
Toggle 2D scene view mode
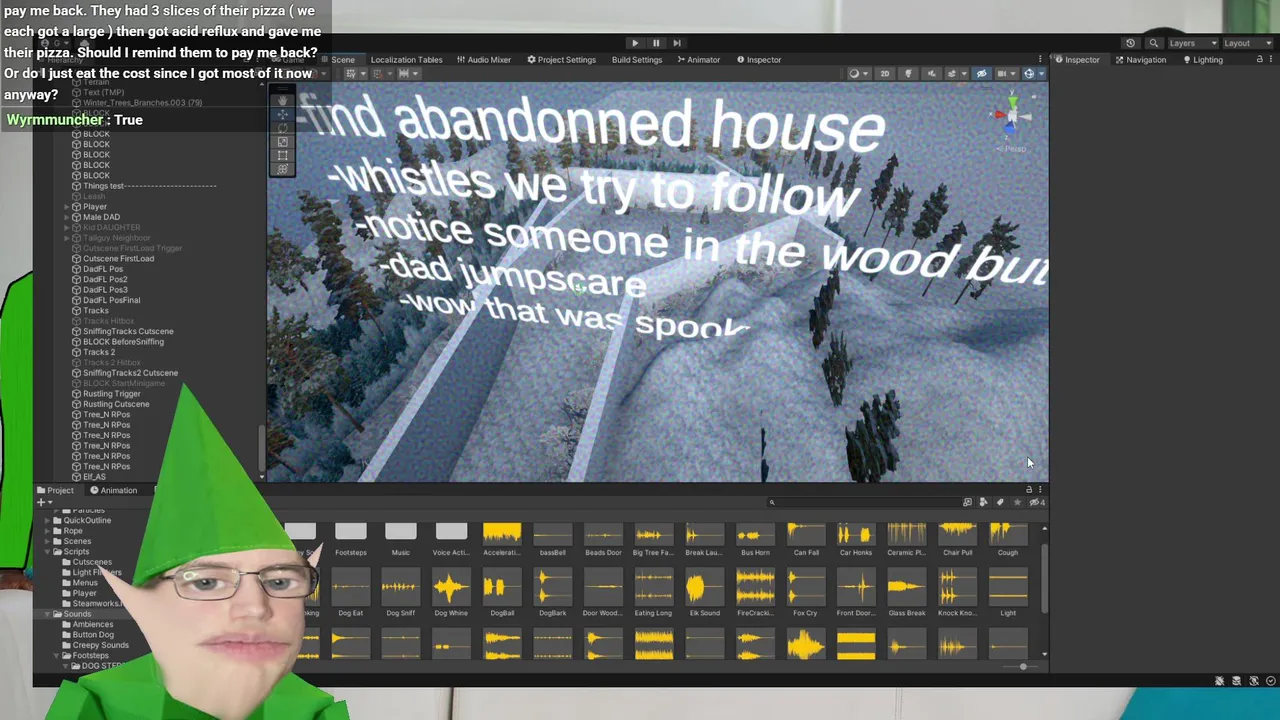click(x=884, y=74)
